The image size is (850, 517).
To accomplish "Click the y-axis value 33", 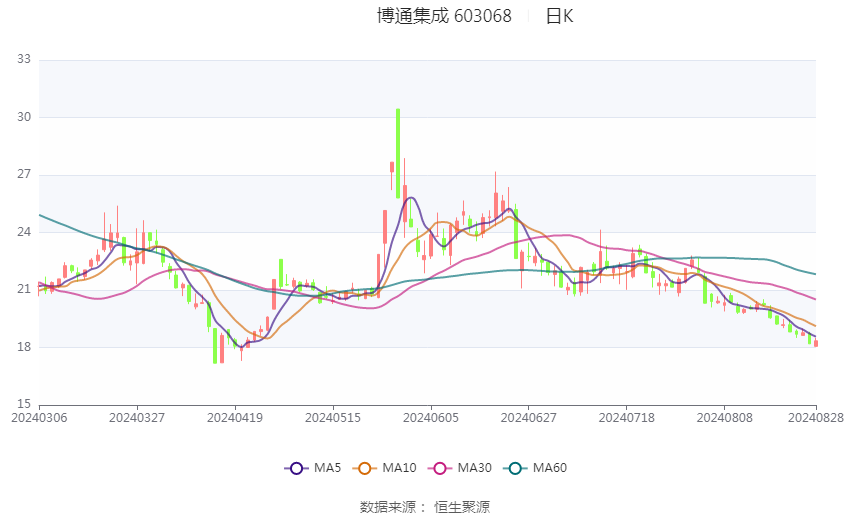I will point(24,59).
